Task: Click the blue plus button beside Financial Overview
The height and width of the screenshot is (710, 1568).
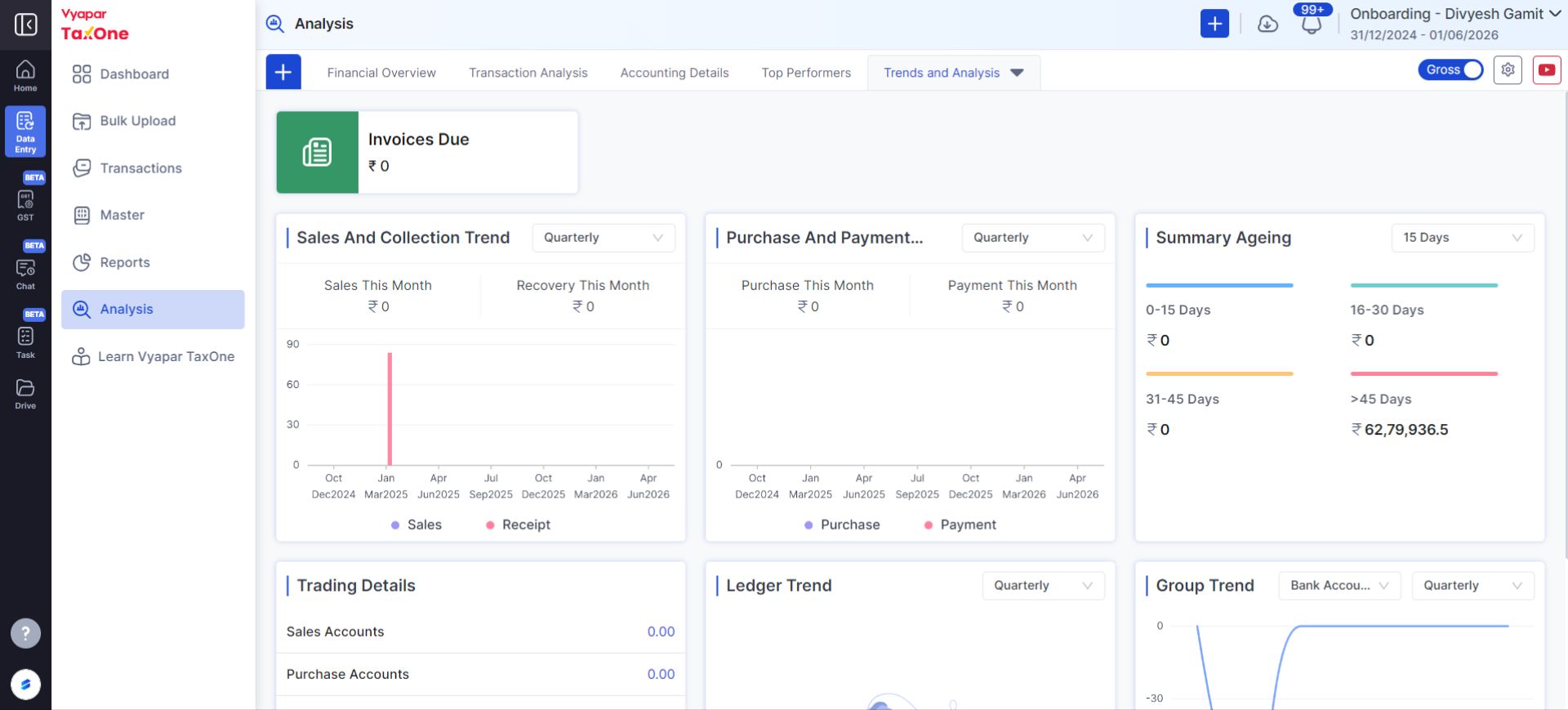Action: click(x=283, y=72)
